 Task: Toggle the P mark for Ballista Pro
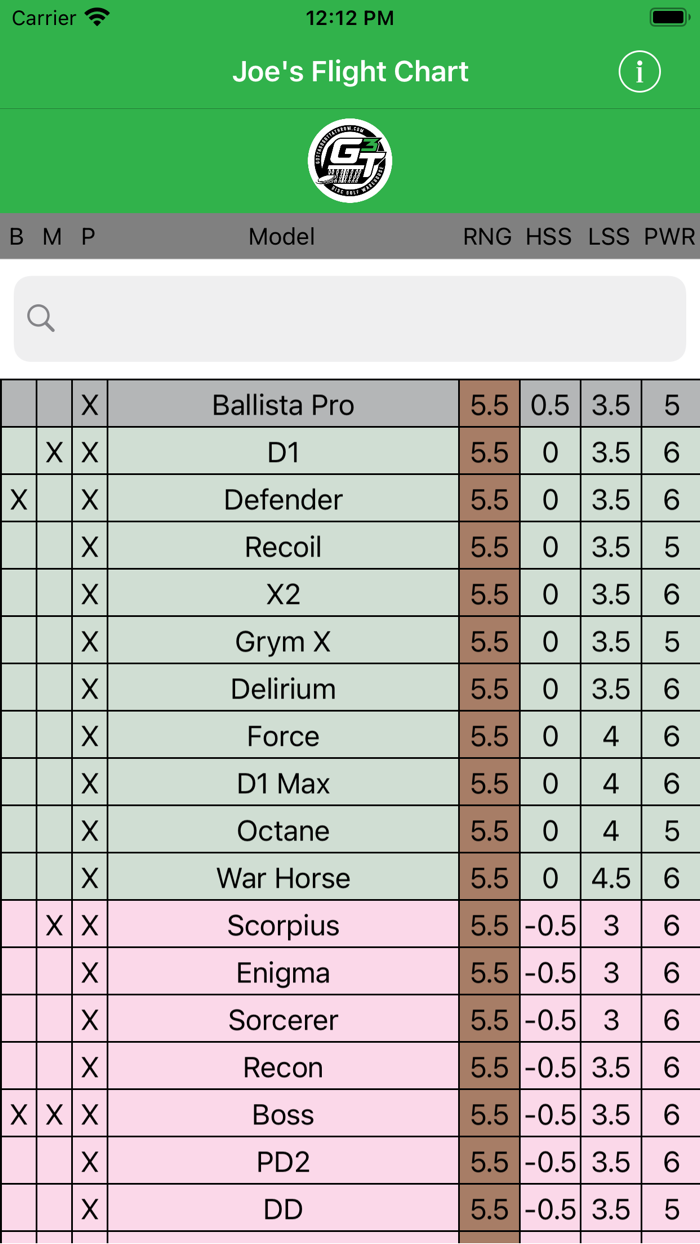click(x=90, y=405)
